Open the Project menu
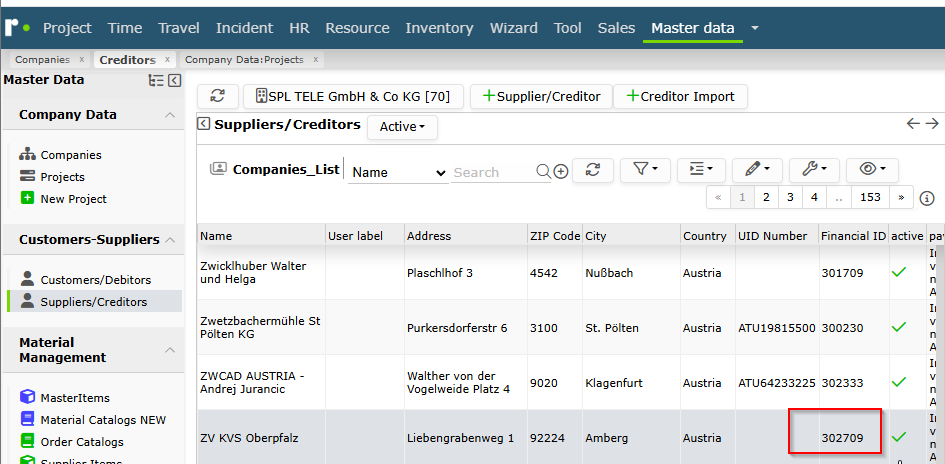This screenshot has height=464, width=945. (67, 28)
